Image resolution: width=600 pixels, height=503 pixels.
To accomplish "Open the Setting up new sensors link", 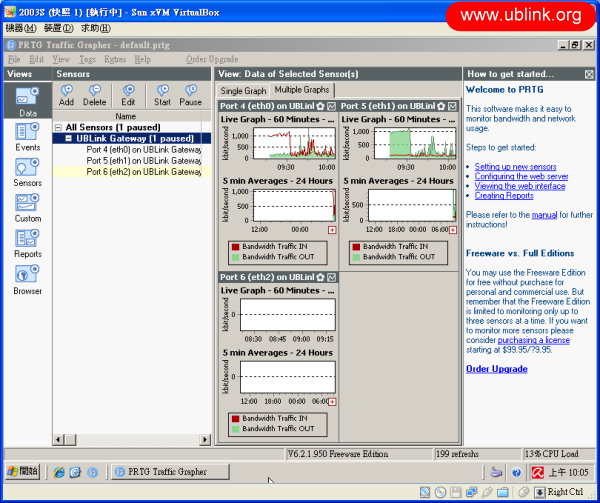I will click(x=515, y=167).
